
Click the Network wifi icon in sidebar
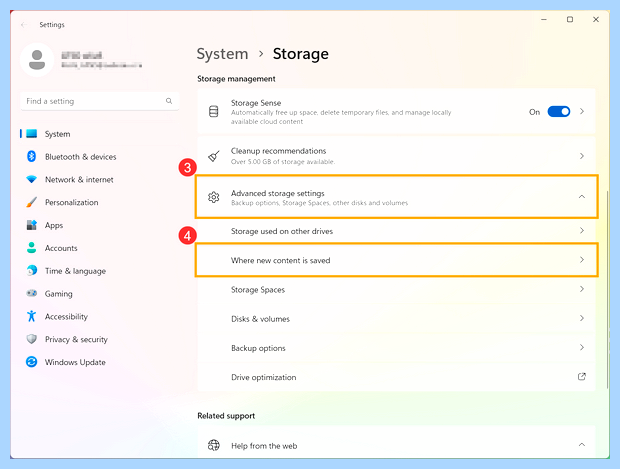(x=31, y=179)
